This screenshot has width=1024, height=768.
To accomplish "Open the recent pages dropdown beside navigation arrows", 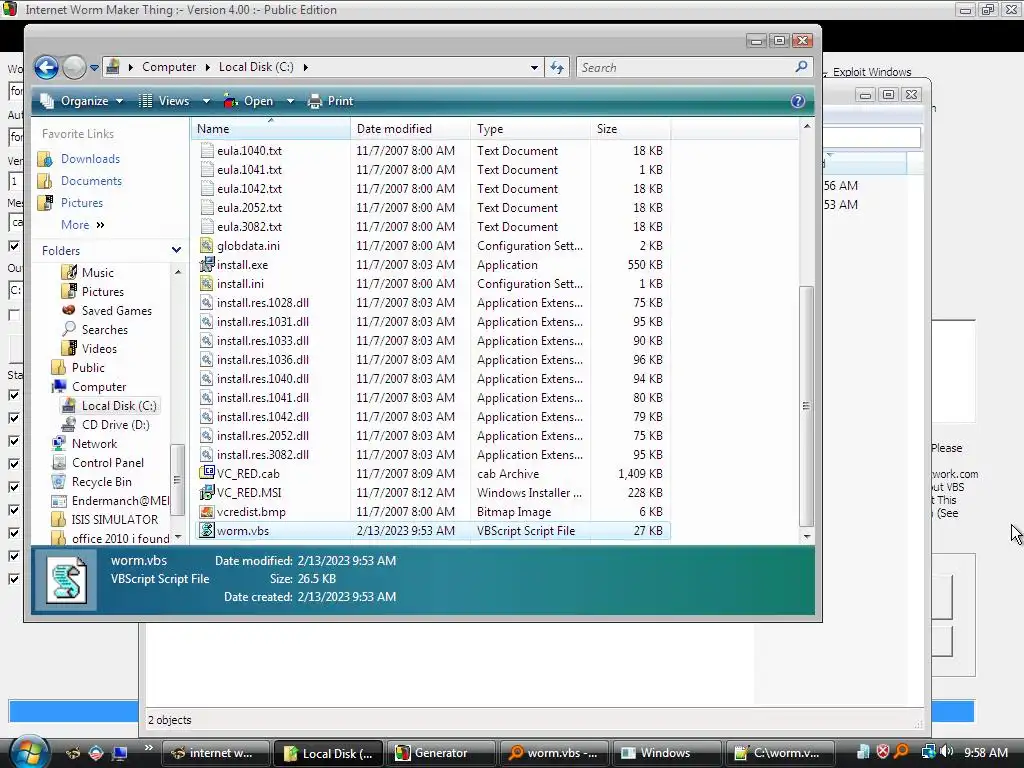I will [94, 67].
